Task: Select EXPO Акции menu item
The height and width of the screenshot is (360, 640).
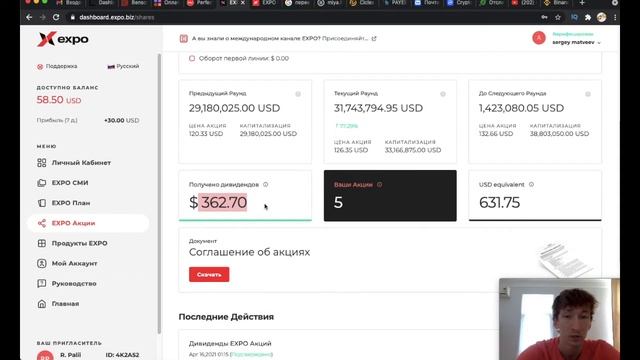Action: pyautogui.click(x=88, y=223)
